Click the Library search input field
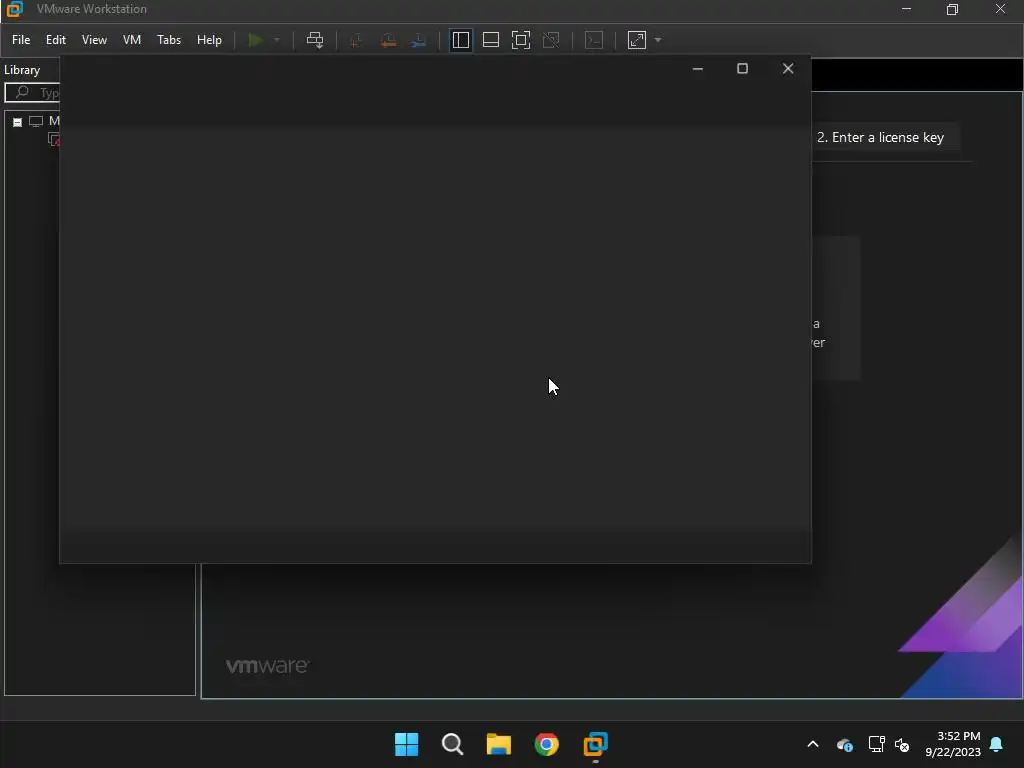 pos(33,93)
